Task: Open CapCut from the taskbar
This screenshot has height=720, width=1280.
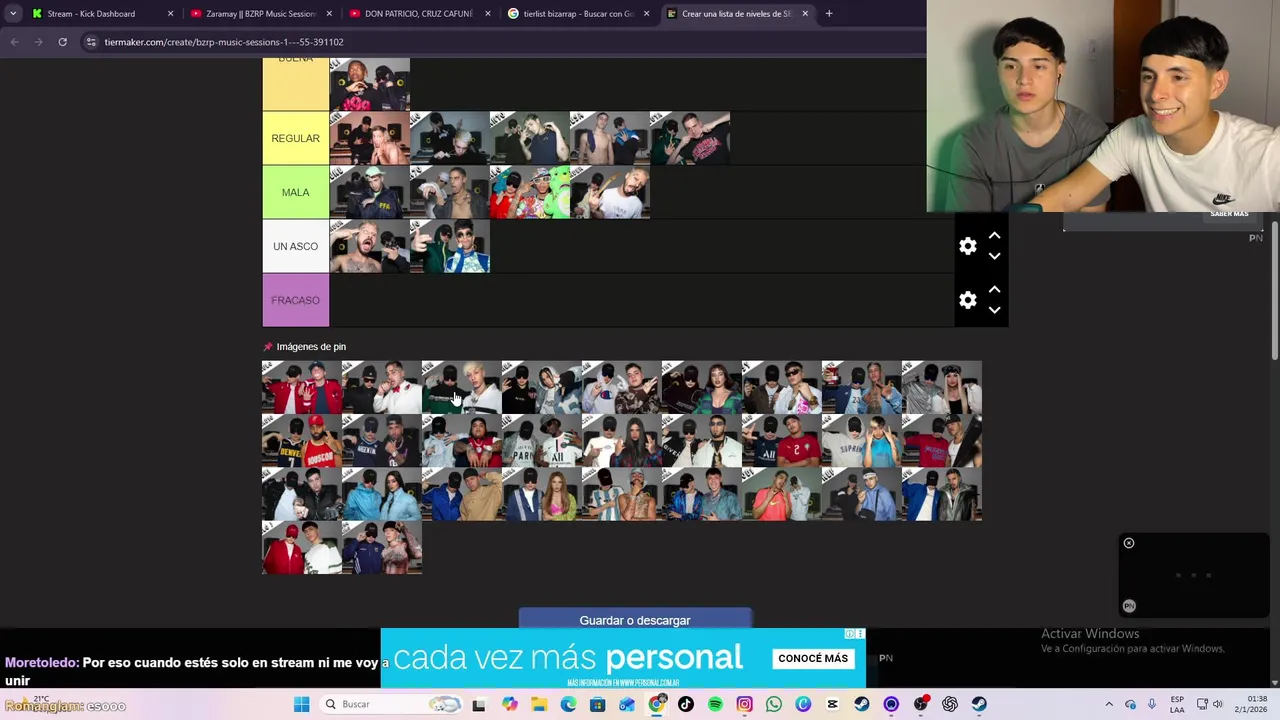Action: coord(832,704)
